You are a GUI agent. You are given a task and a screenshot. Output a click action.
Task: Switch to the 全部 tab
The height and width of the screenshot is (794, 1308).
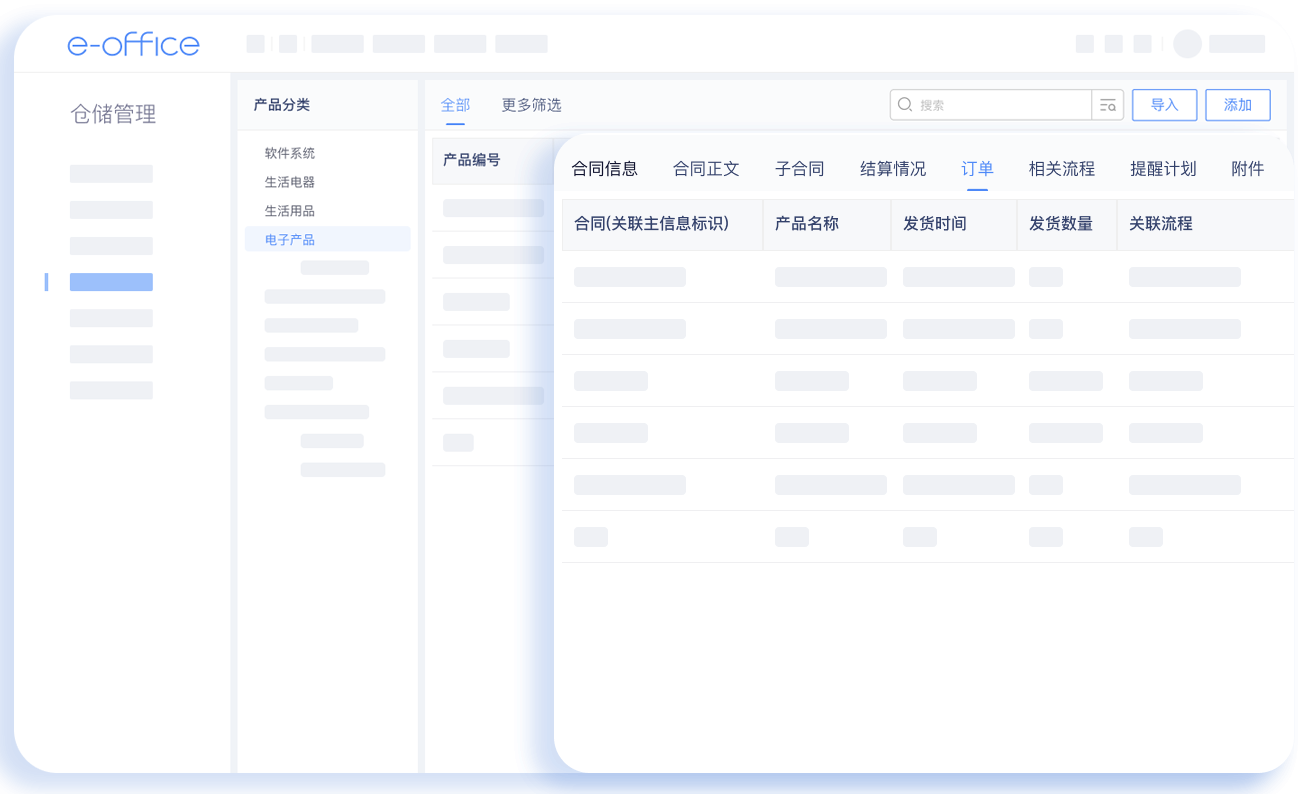click(x=455, y=105)
